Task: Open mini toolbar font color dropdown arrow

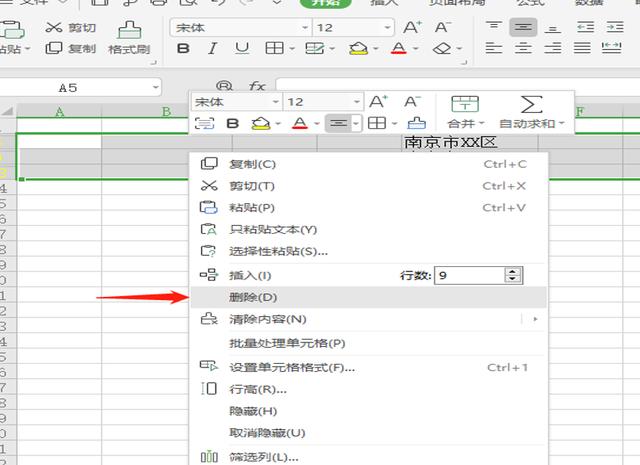Action: point(317,123)
